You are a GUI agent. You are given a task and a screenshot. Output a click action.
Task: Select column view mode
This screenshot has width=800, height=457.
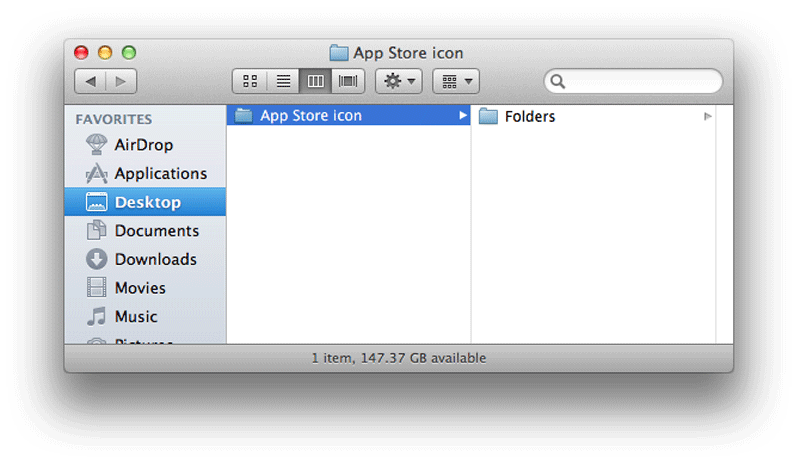click(315, 81)
